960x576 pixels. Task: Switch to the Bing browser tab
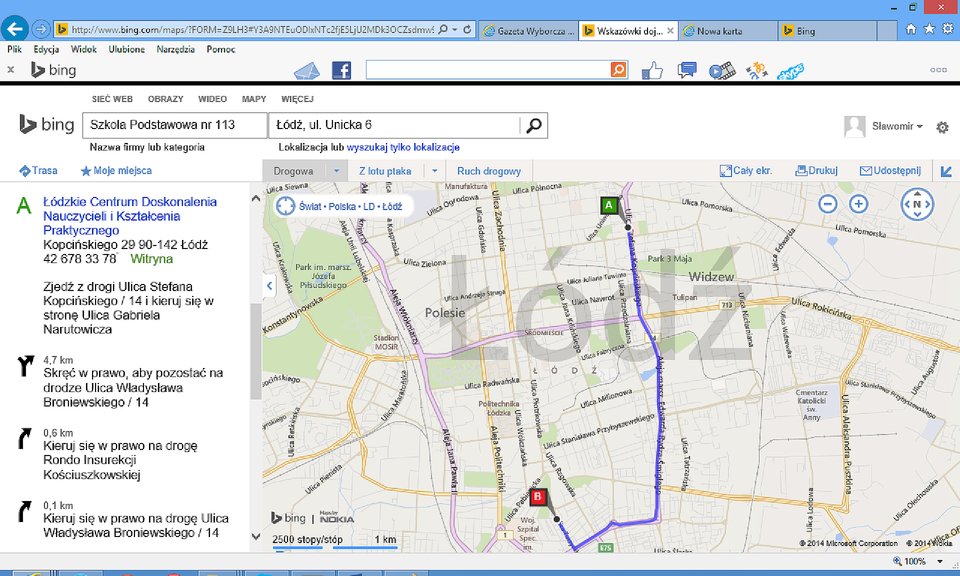828,31
